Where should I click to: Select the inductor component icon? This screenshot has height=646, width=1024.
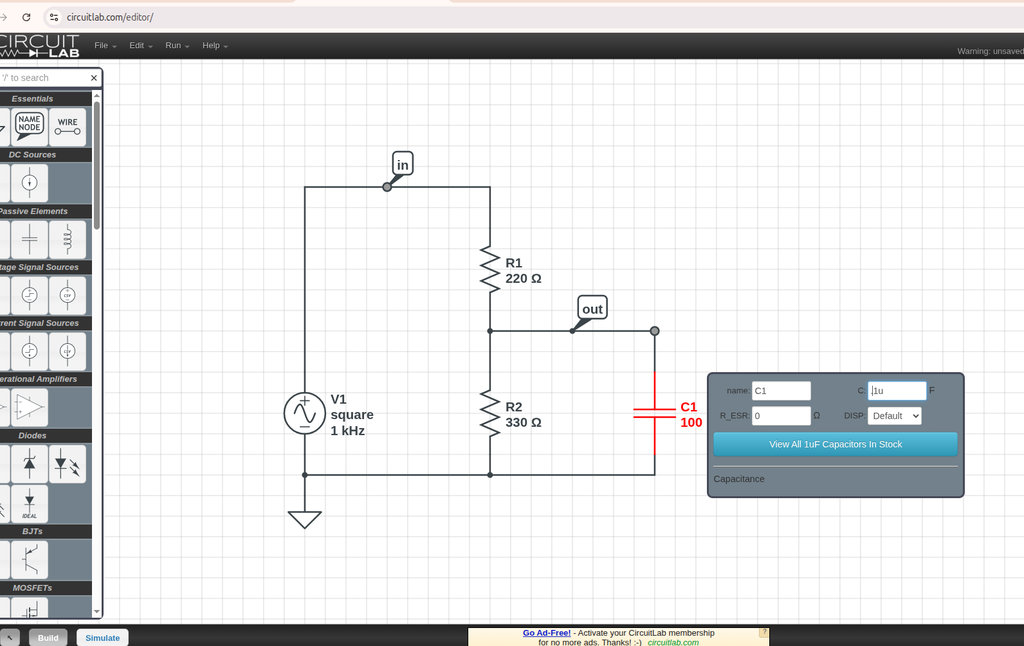[x=67, y=239]
